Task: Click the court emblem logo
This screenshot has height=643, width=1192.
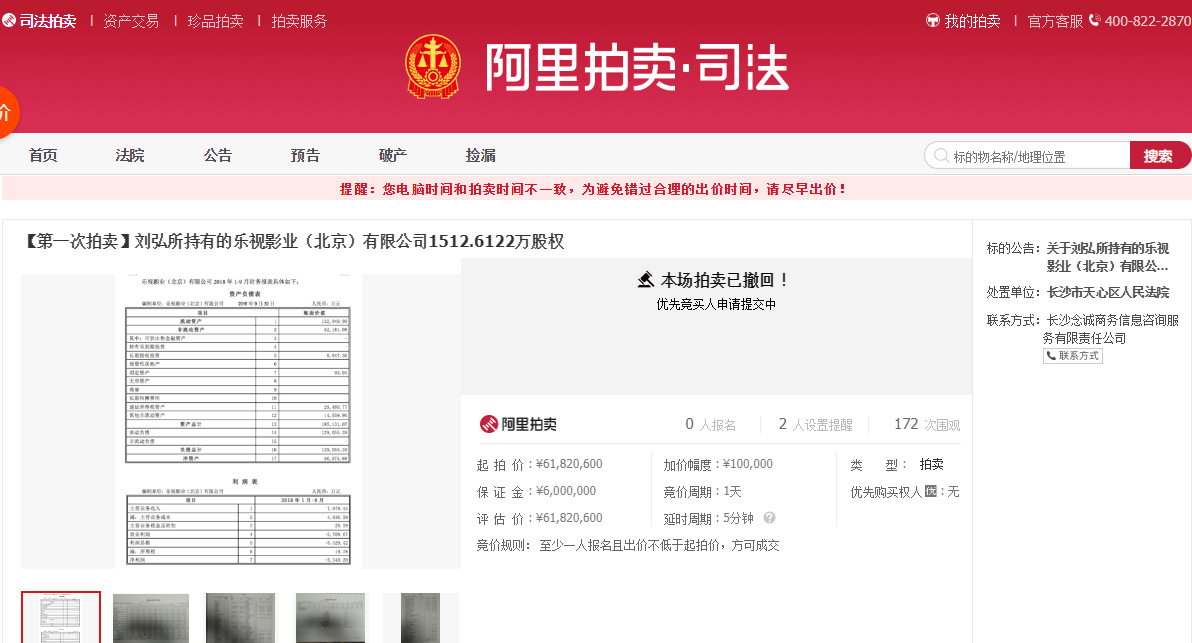Action: (433, 67)
